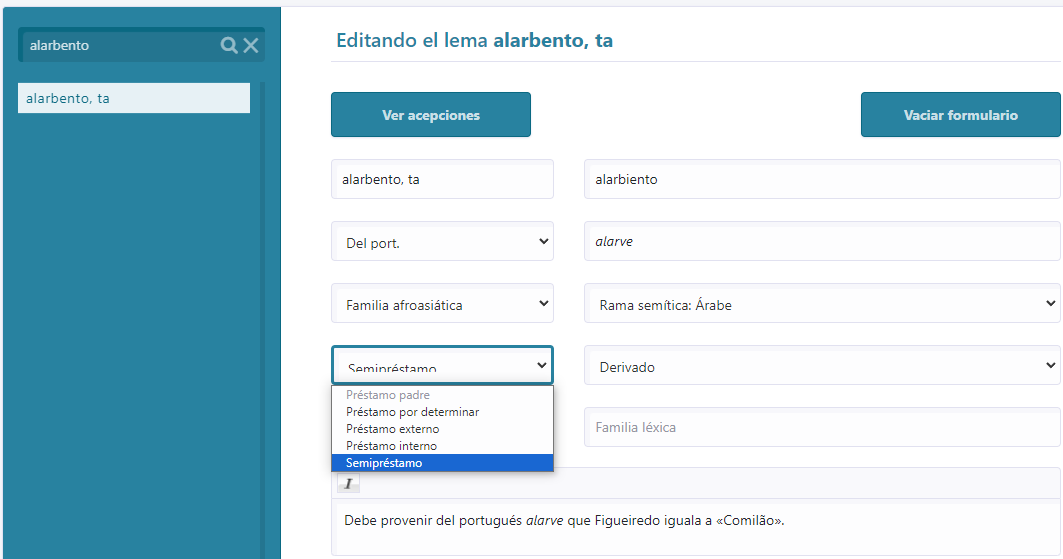Expand the 'Familia afroasiática' dropdown
The image size is (1063, 559).
coord(442,304)
